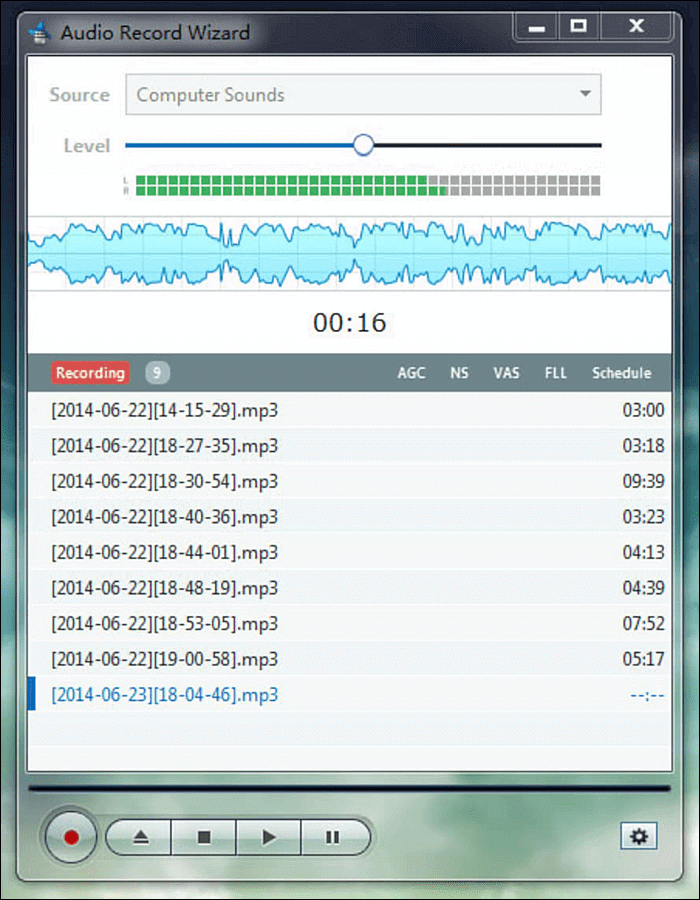Click the audio waveform display
The height and width of the screenshot is (900, 700).
click(350, 253)
